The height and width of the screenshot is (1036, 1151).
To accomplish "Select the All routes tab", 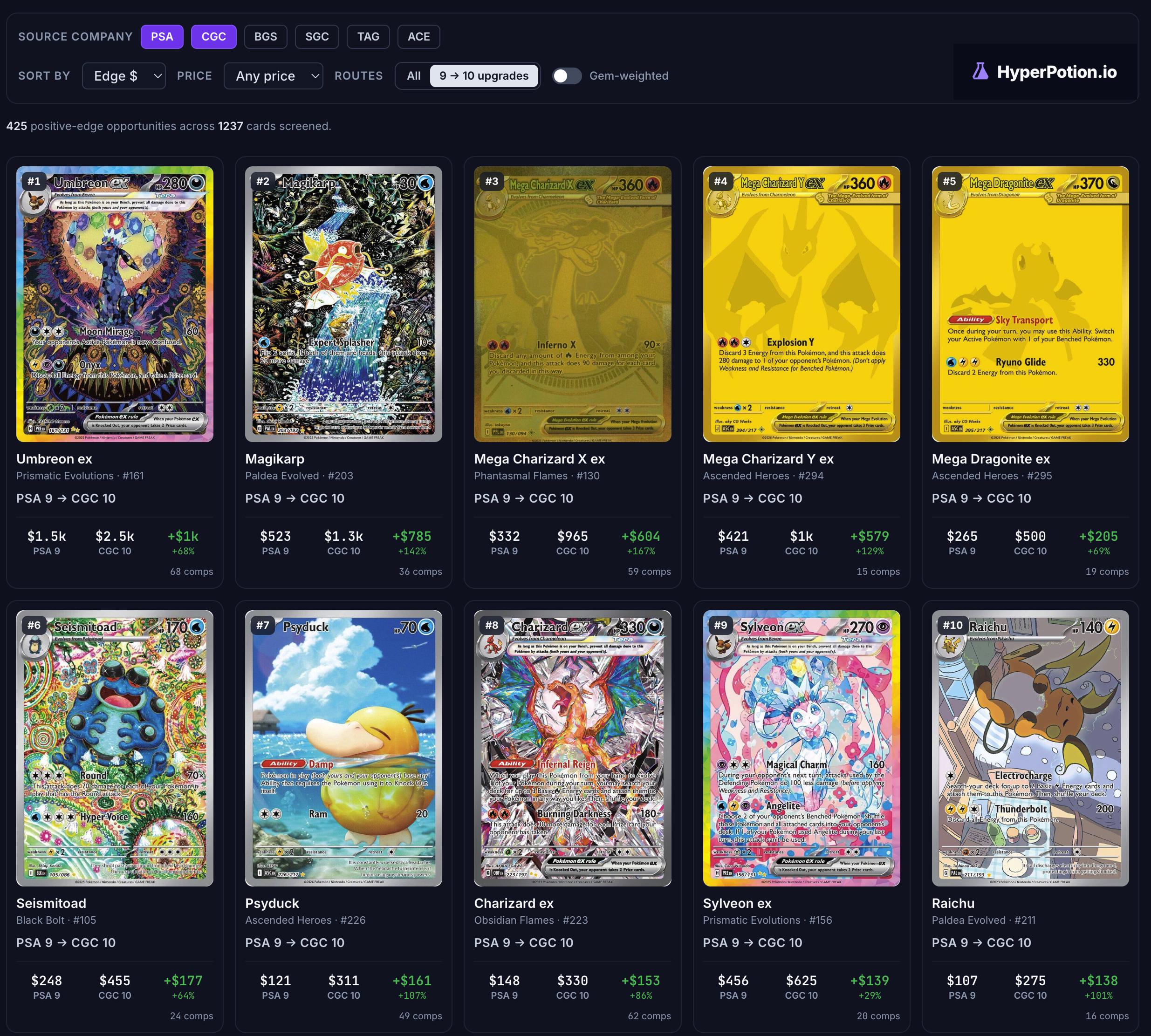I will (413, 76).
